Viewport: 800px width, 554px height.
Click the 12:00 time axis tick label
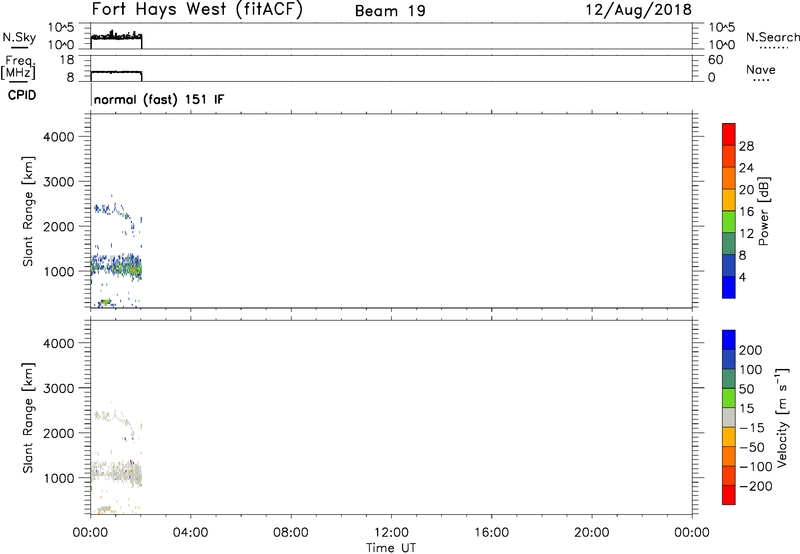(x=390, y=532)
